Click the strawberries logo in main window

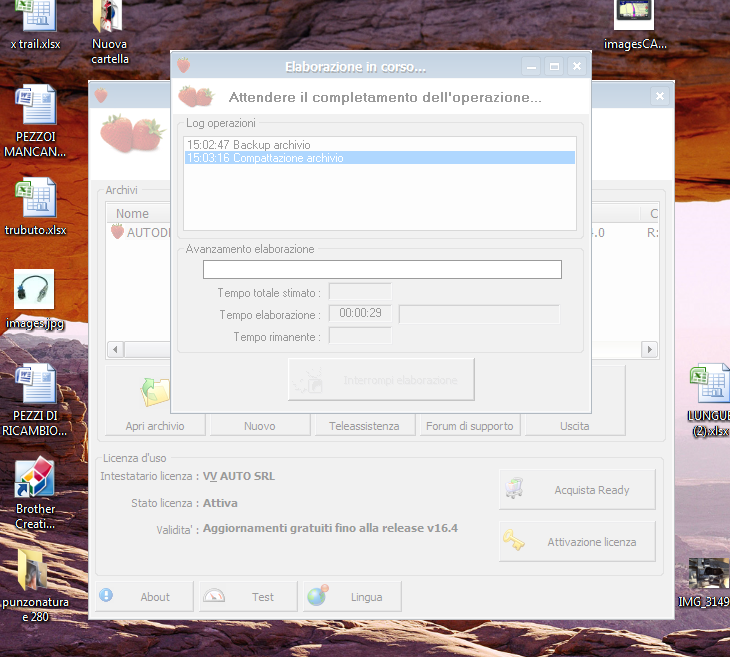[x=132, y=134]
